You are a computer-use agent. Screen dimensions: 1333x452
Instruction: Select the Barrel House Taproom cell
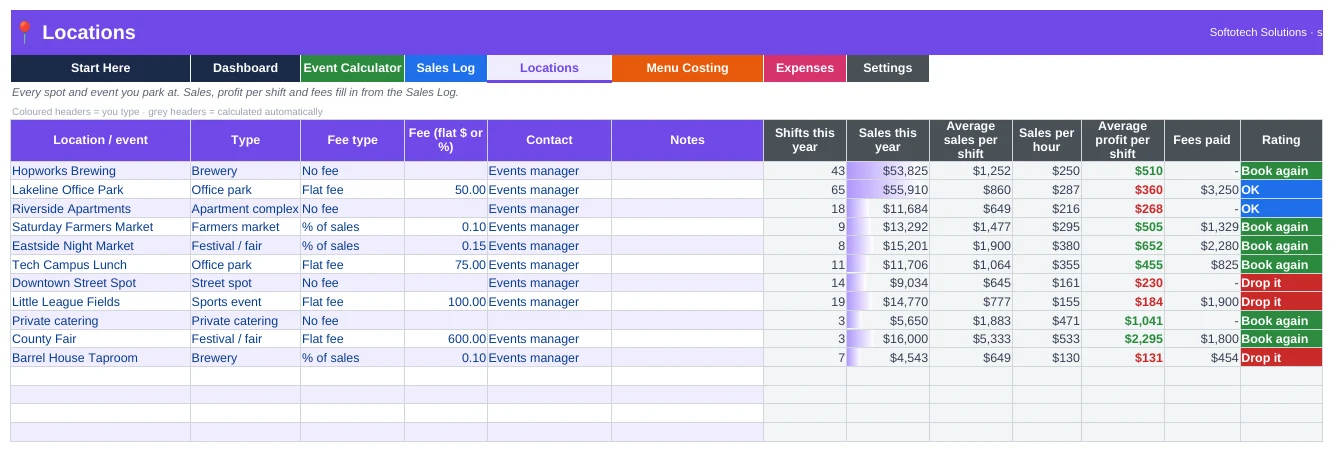coord(100,358)
